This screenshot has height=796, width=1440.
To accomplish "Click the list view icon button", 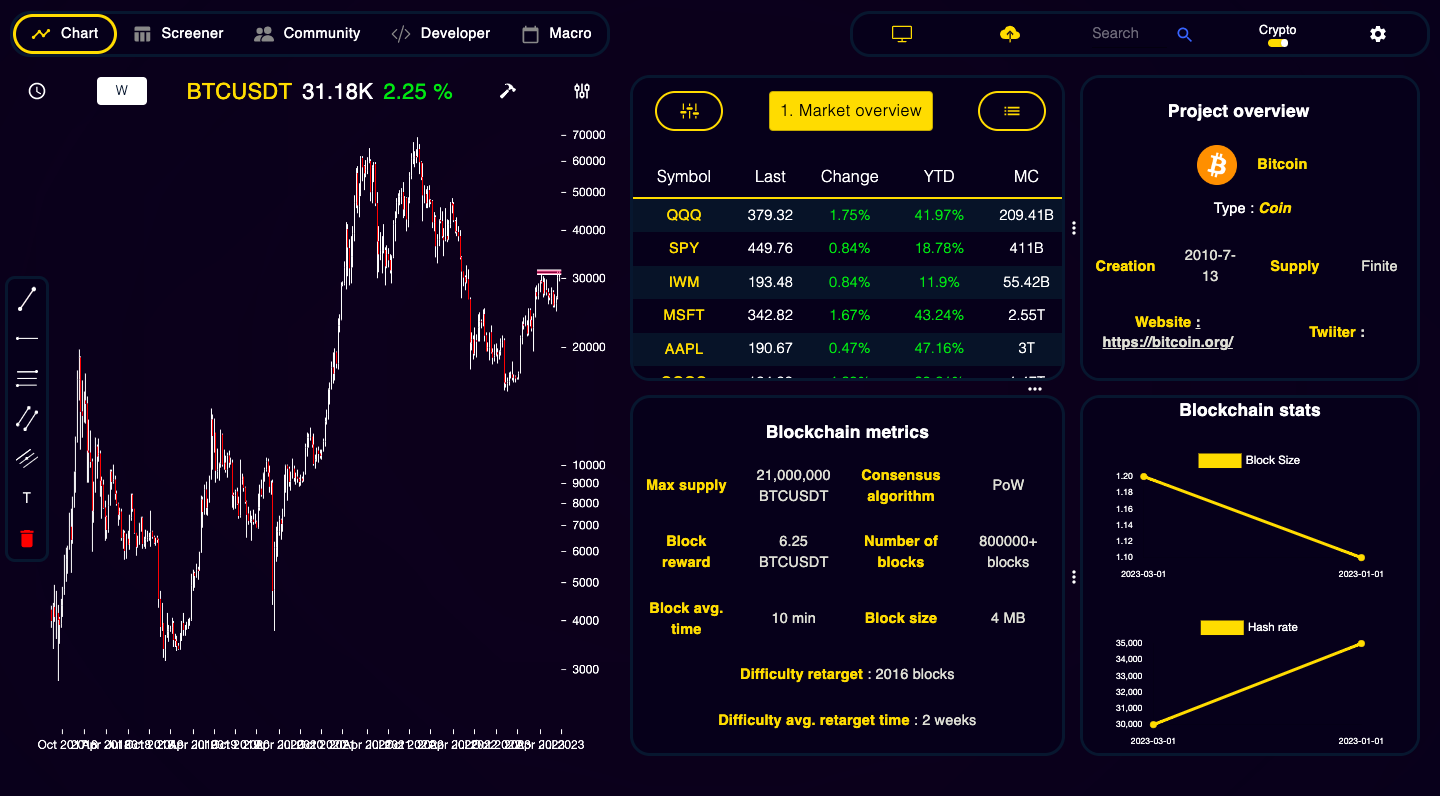I will [x=1012, y=111].
